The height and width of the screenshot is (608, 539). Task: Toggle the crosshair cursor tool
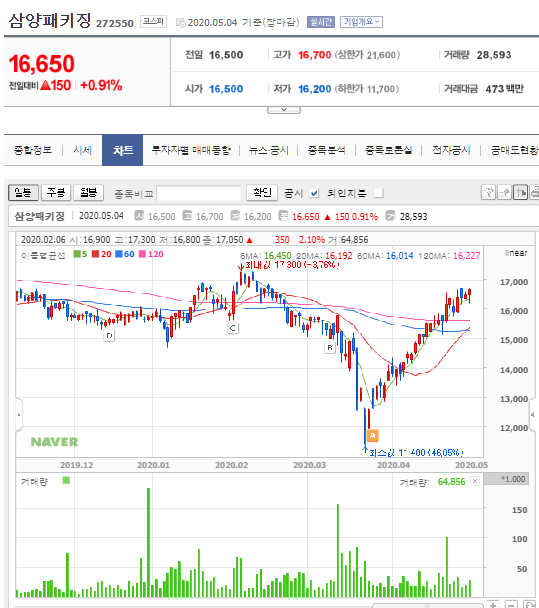coord(520,192)
